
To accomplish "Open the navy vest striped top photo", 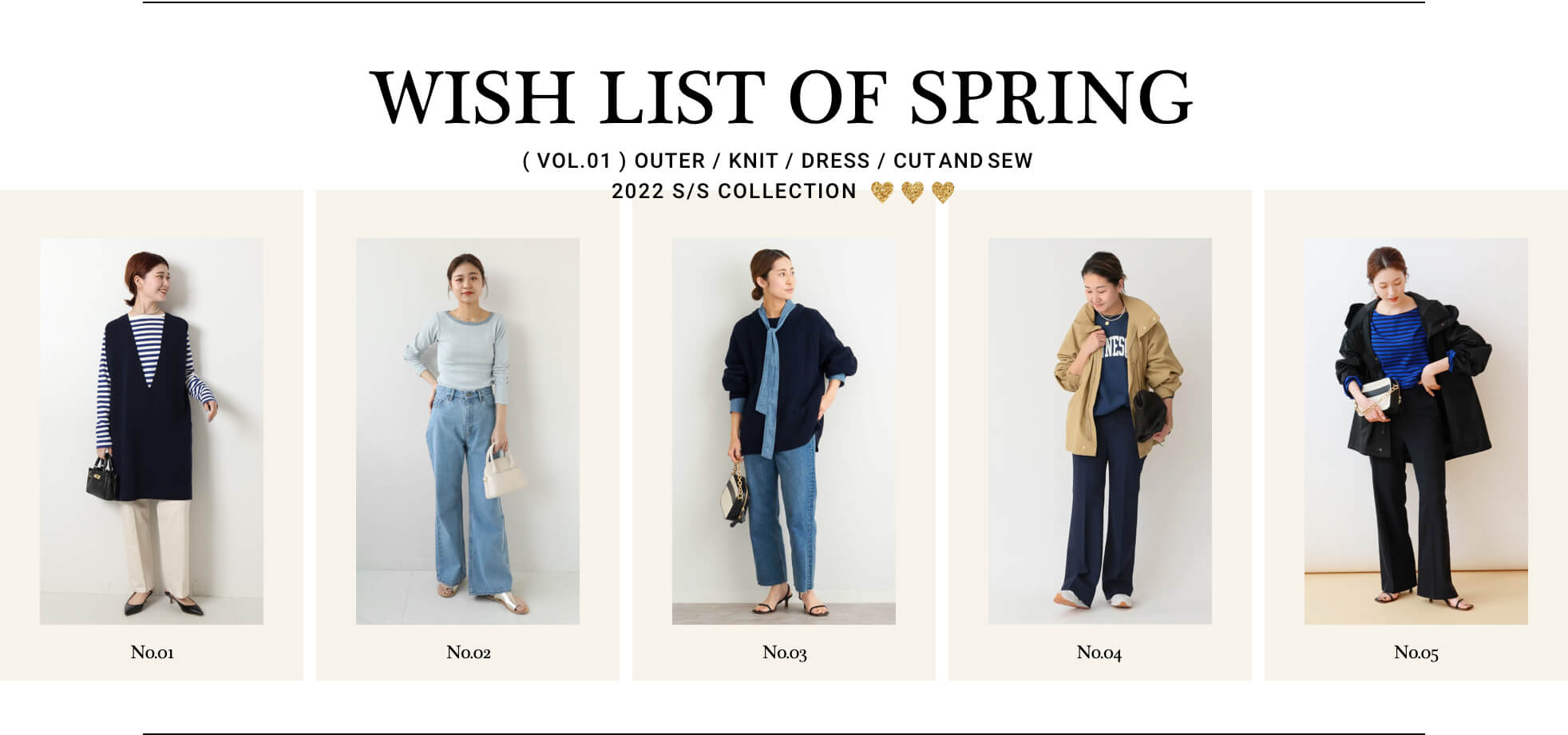I will [x=152, y=431].
